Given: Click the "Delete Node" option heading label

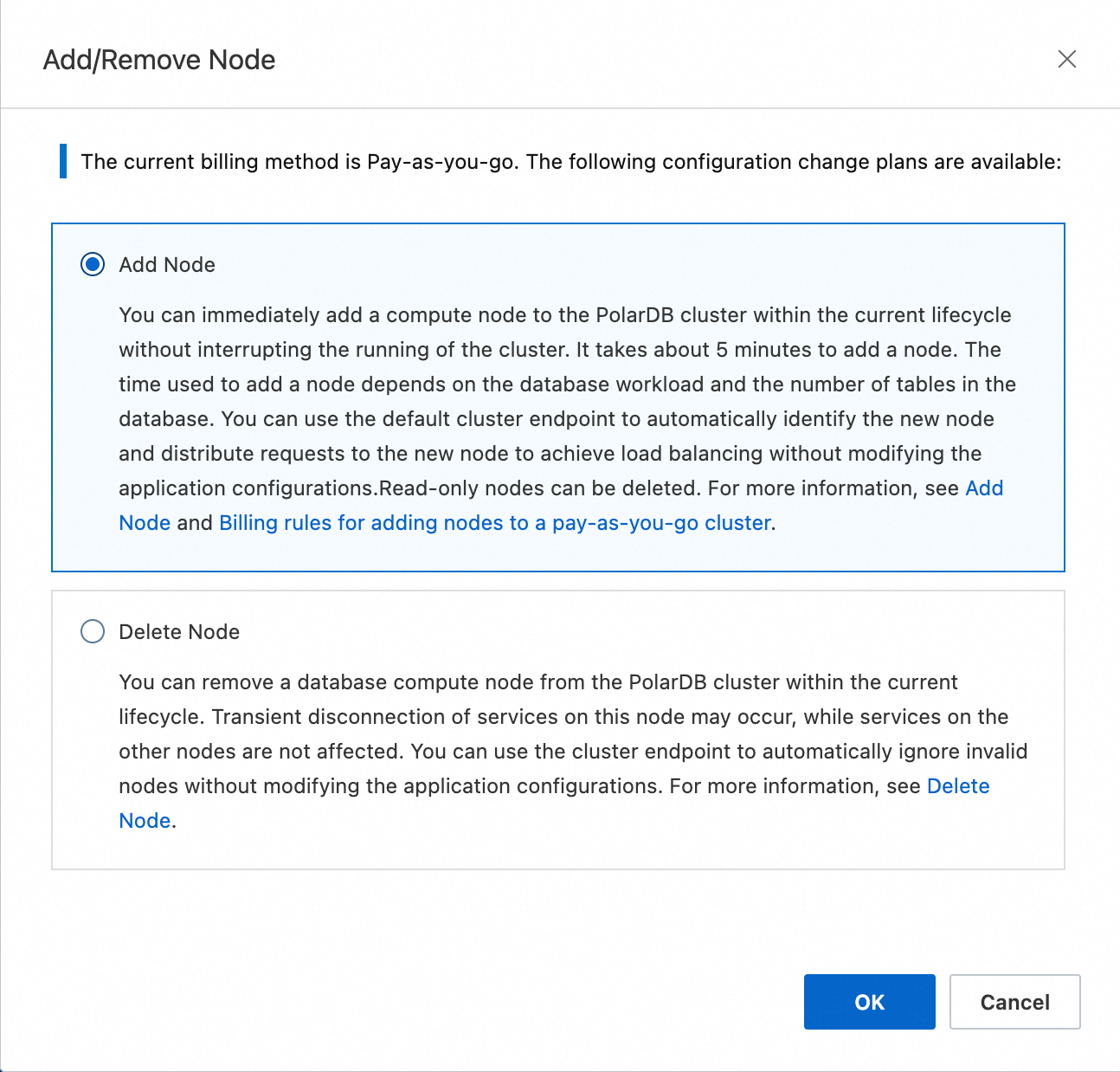Looking at the screenshot, I should click(x=179, y=632).
